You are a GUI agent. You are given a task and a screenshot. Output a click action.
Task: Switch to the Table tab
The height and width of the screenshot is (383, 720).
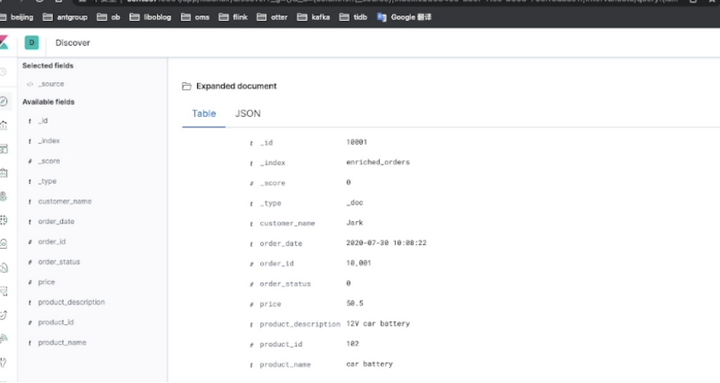[x=204, y=113]
